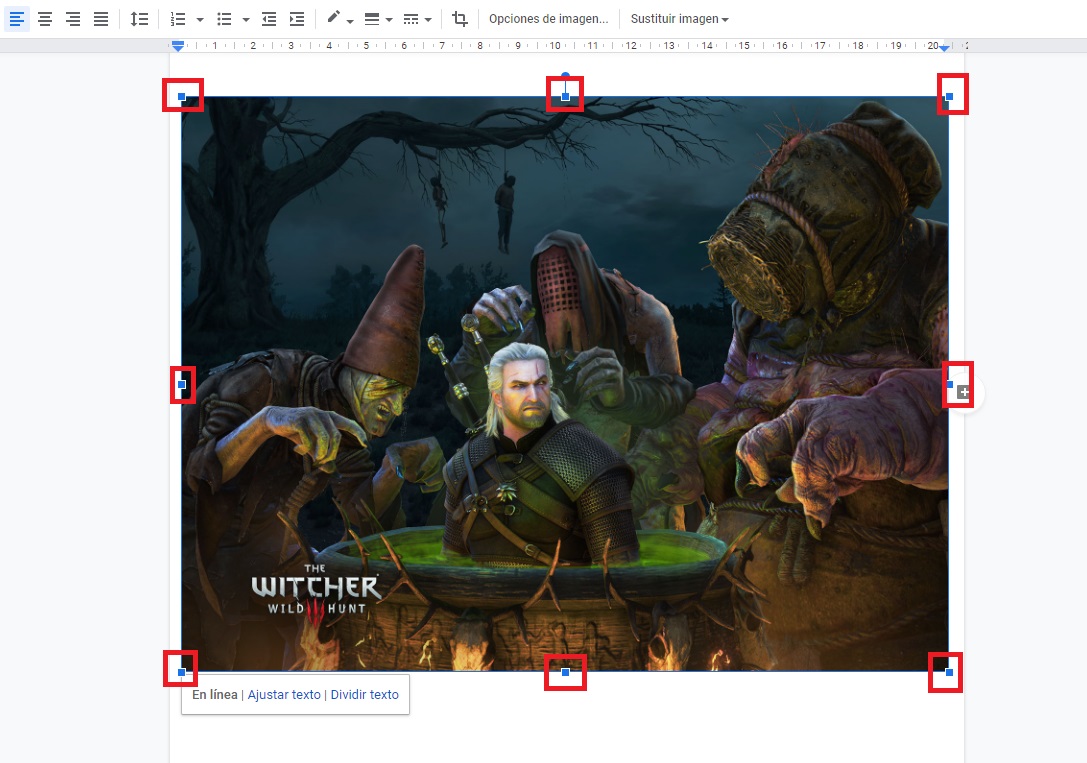
Task: Expand numbered list style dropdown arrow
Action: tap(200, 19)
